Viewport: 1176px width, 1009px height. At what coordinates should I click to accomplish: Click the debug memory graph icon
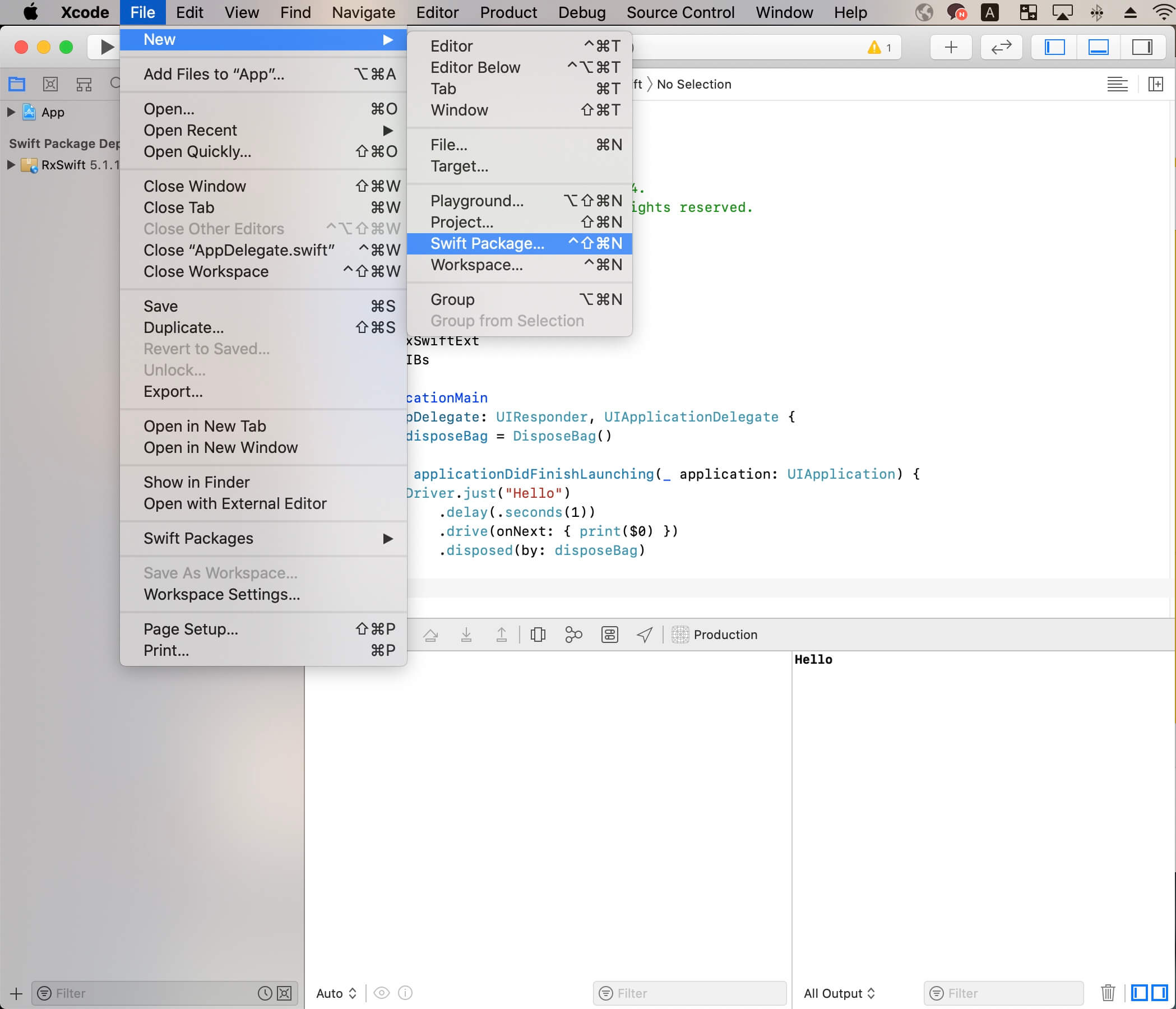pos(573,635)
